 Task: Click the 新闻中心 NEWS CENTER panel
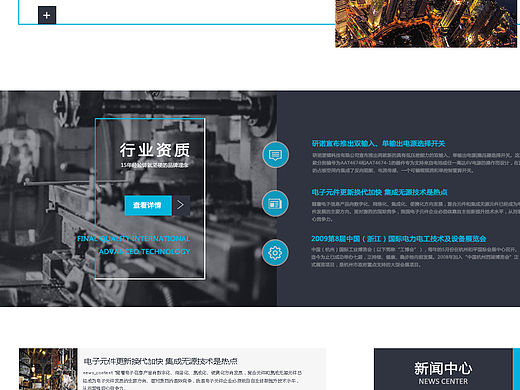[x=443, y=369]
